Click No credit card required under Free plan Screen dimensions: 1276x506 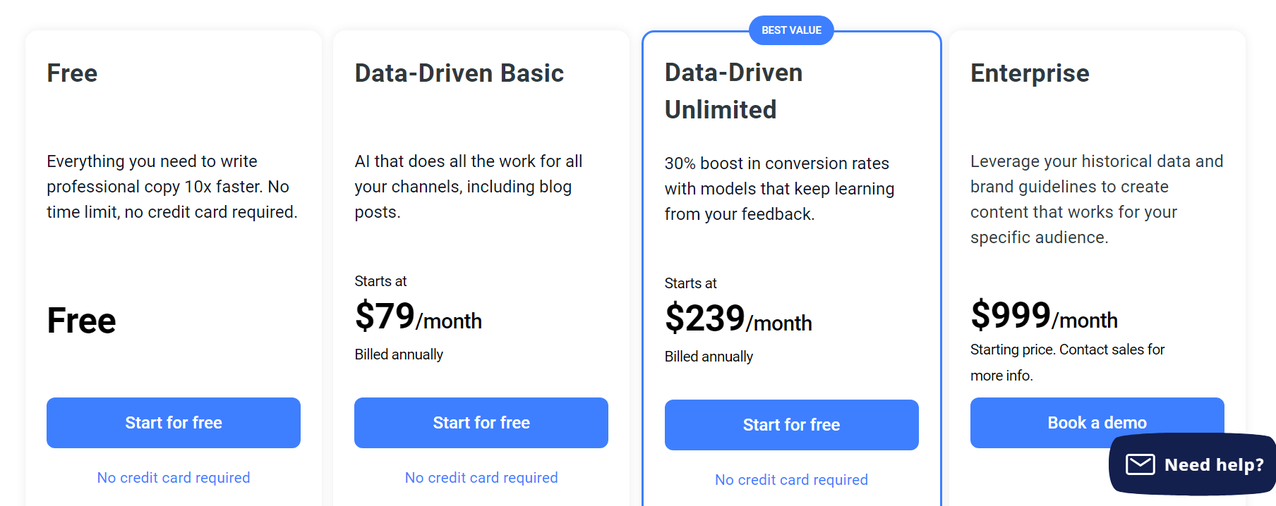[x=173, y=478]
